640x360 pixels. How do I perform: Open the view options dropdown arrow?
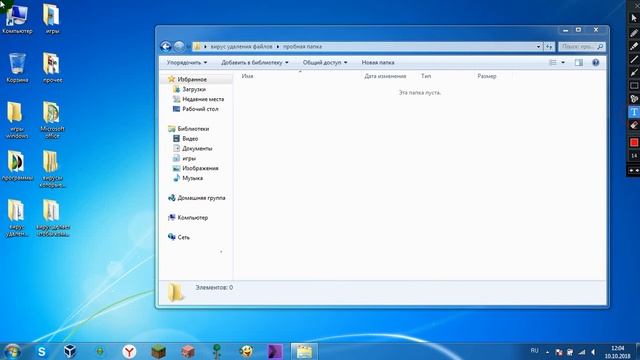(563, 62)
